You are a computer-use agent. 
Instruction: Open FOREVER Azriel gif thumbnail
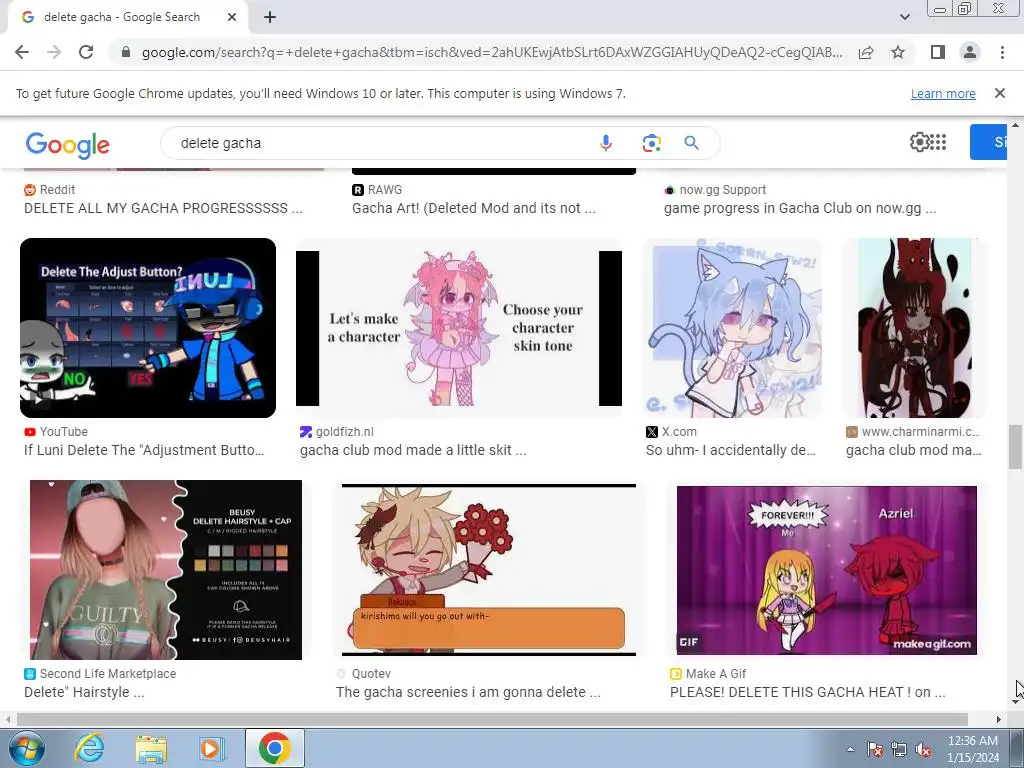(x=827, y=569)
